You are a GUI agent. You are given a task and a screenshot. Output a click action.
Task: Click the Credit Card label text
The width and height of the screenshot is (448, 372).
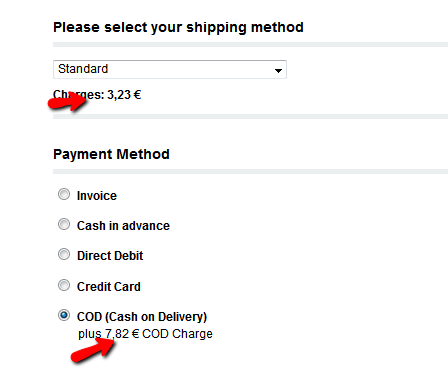click(x=109, y=287)
